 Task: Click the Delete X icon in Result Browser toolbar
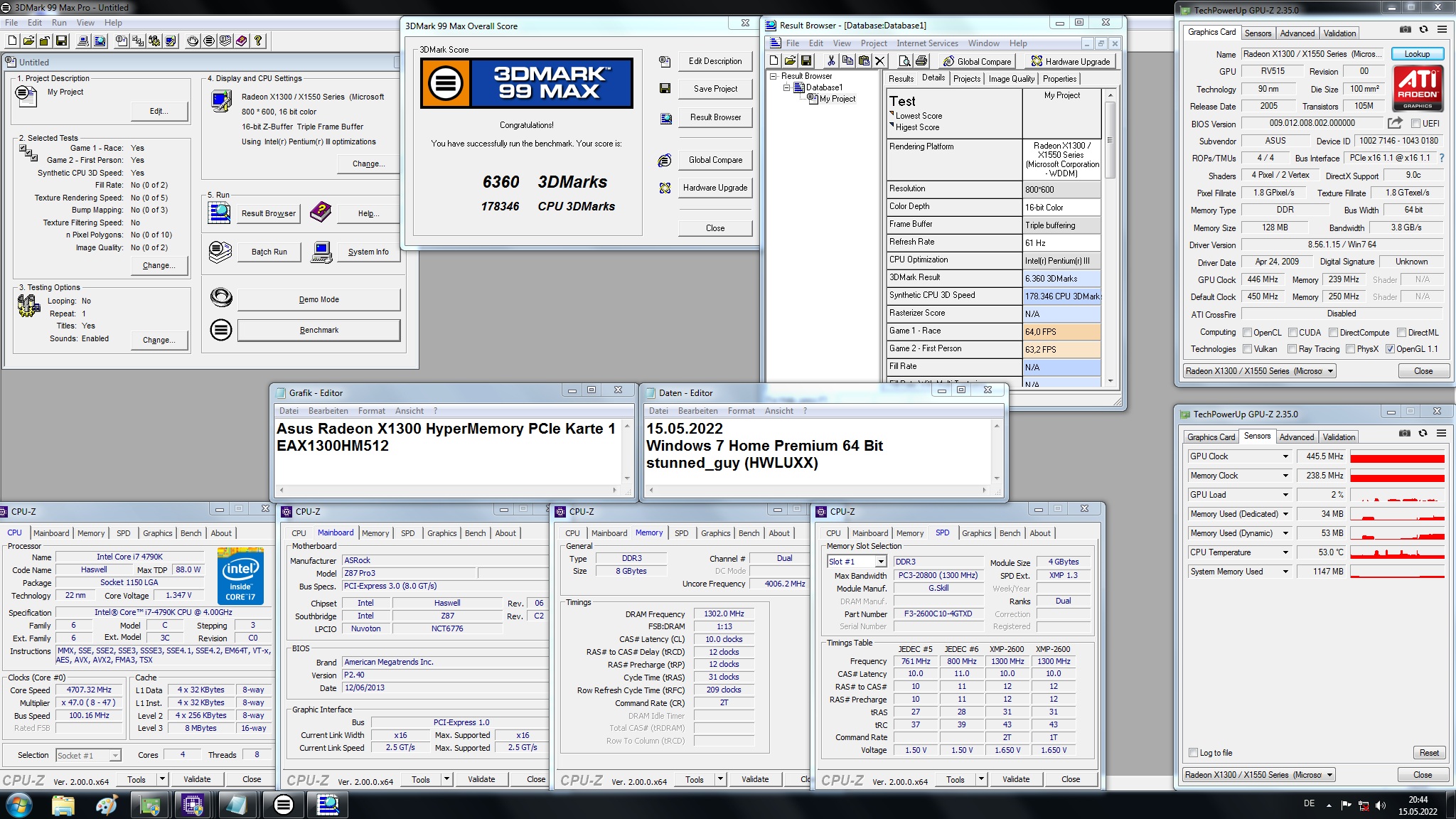click(880, 61)
